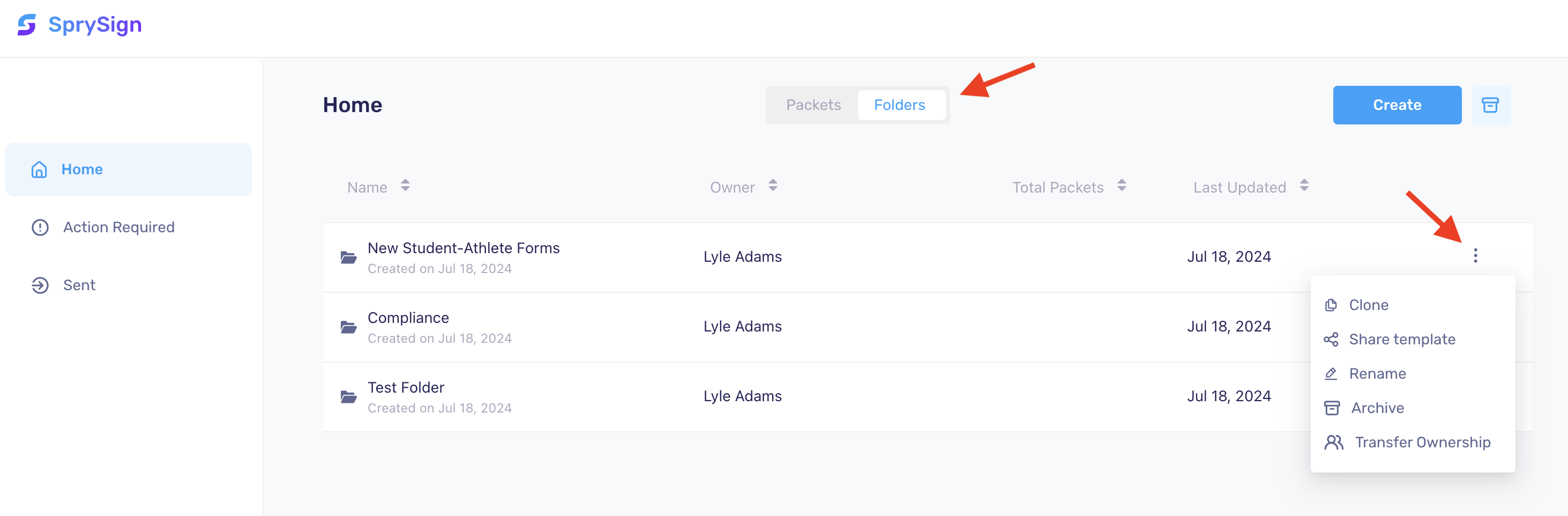This screenshot has height=516, width=1568.
Task: Switch to the Packets view
Action: click(x=812, y=105)
